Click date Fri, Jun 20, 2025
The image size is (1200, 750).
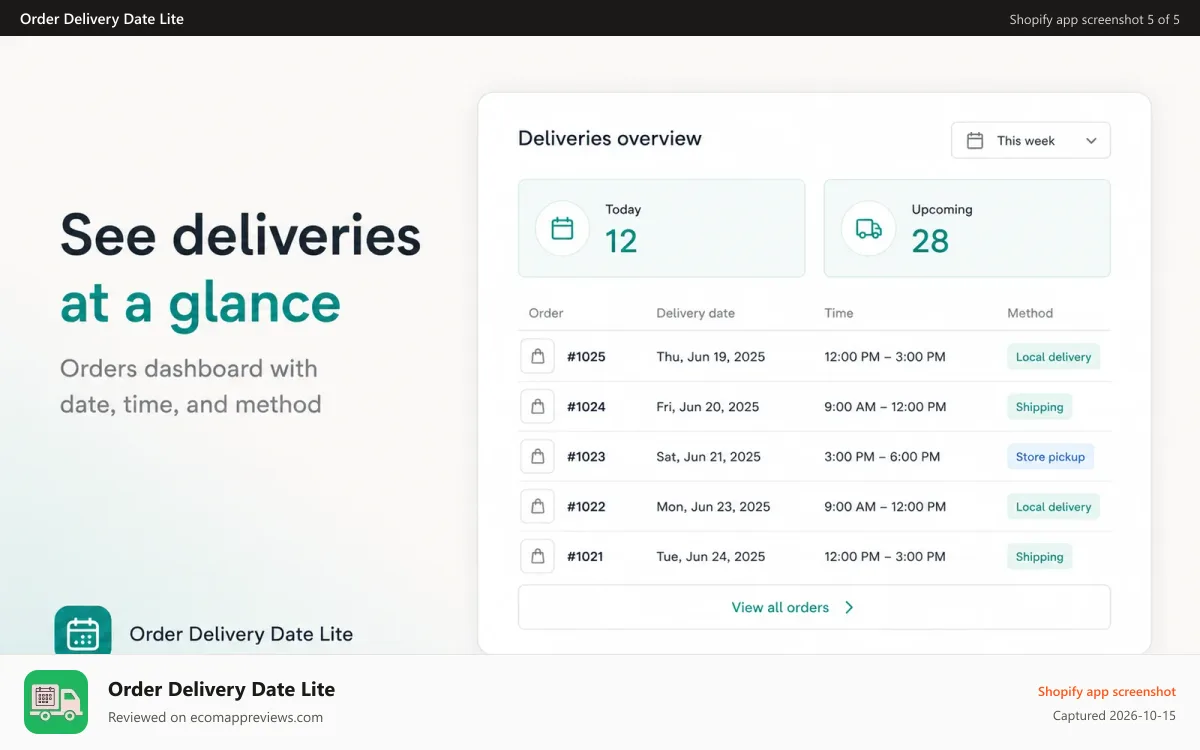pyautogui.click(x=708, y=407)
